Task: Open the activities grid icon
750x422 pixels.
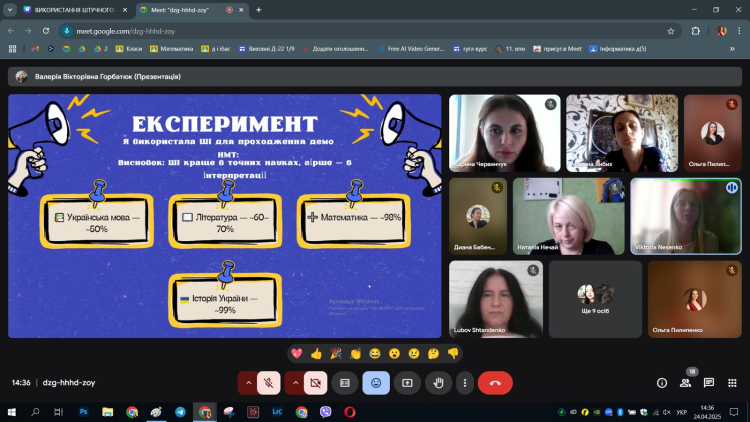Action: point(732,382)
